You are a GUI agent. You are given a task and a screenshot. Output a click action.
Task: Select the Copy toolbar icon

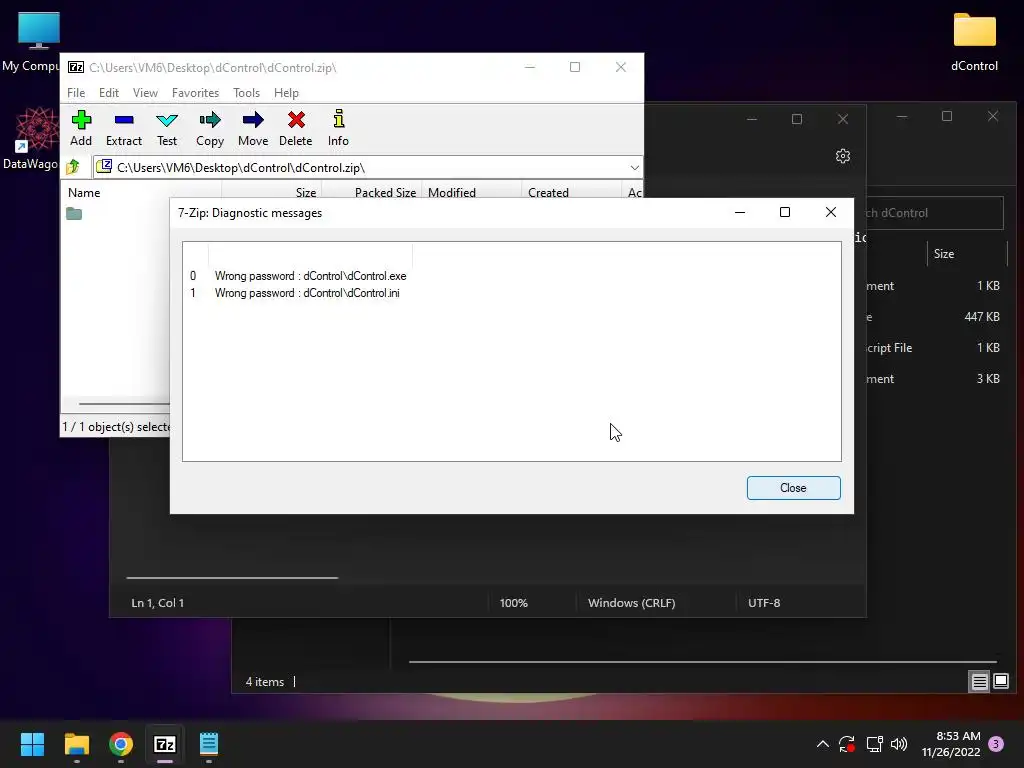click(210, 128)
